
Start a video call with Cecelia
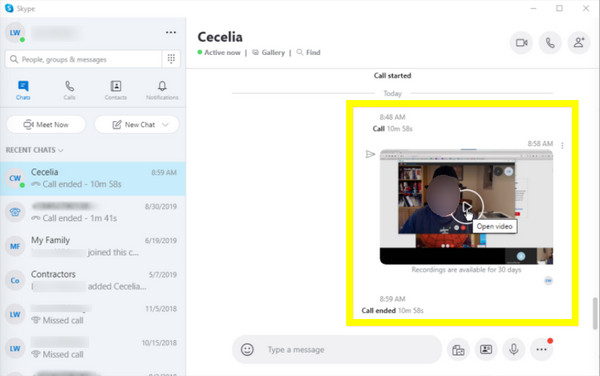522,43
